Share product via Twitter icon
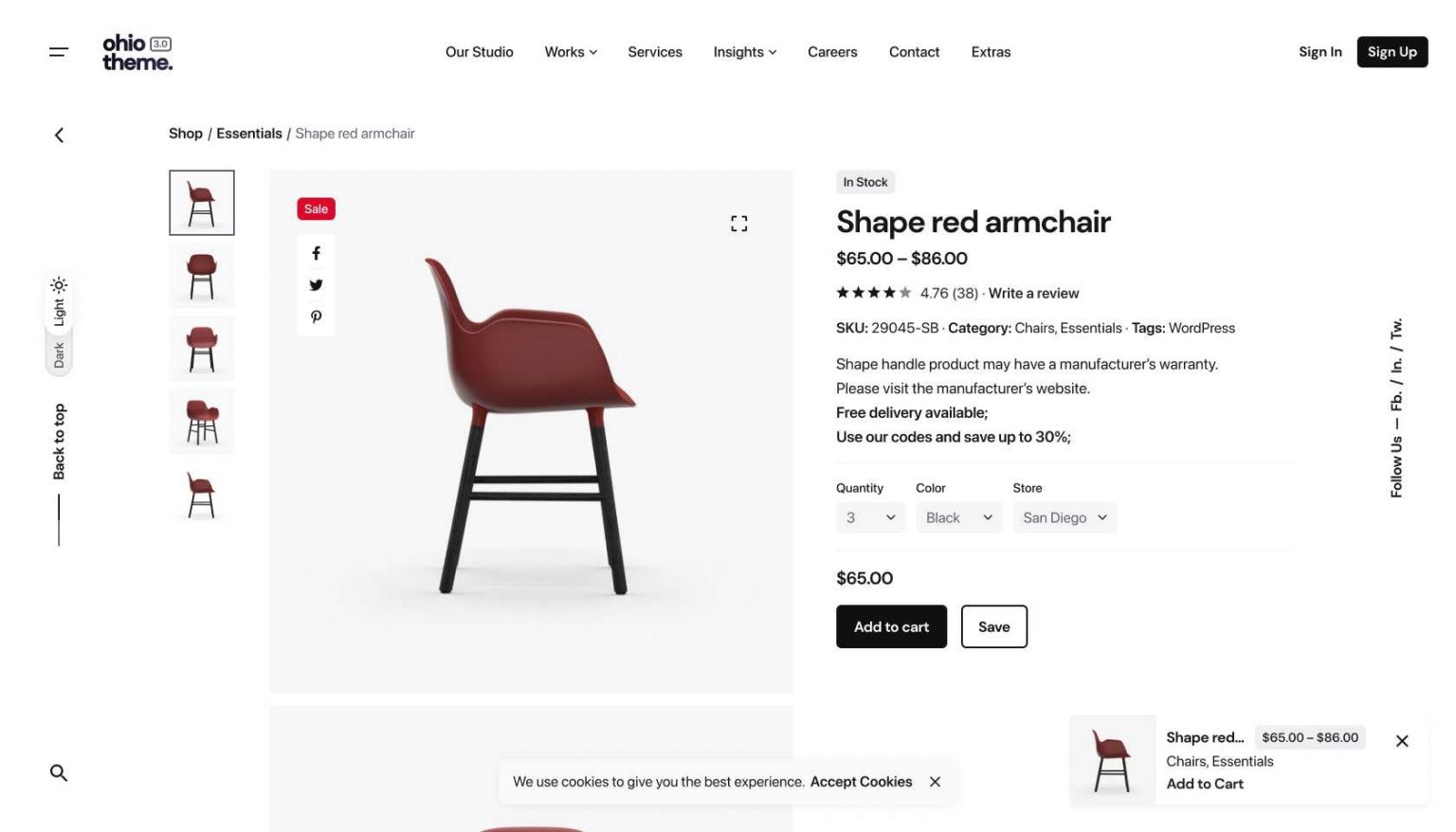 (x=316, y=285)
